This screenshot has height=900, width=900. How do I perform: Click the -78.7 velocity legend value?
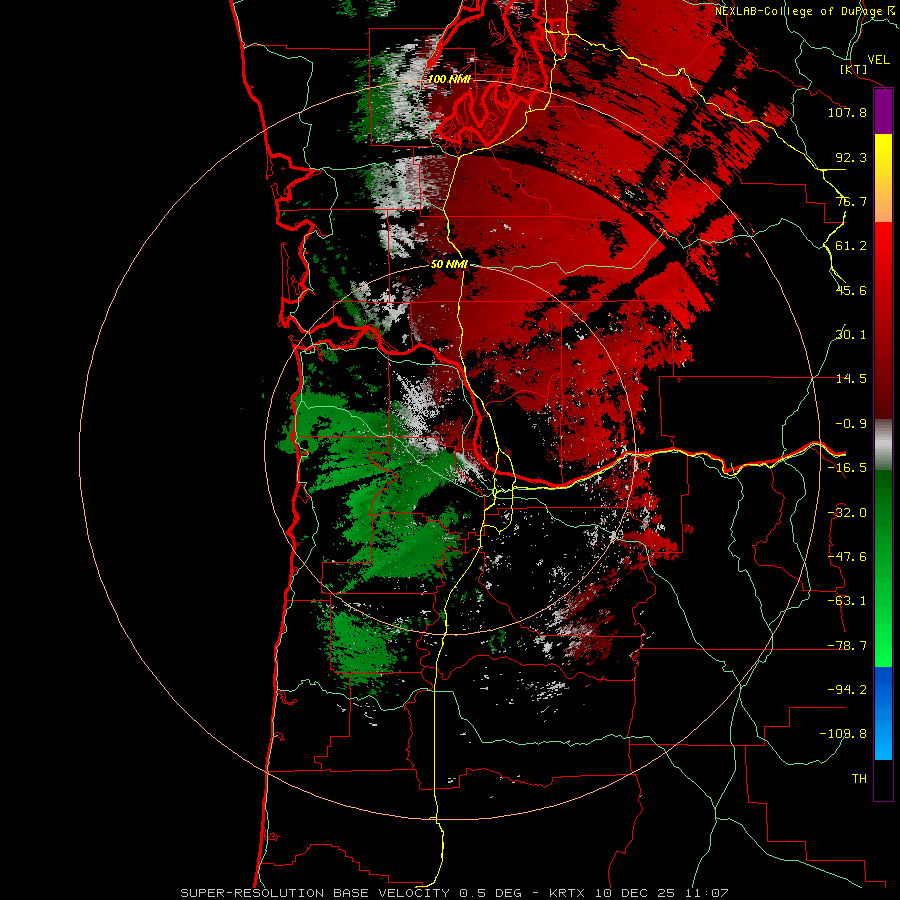(x=847, y=646)
